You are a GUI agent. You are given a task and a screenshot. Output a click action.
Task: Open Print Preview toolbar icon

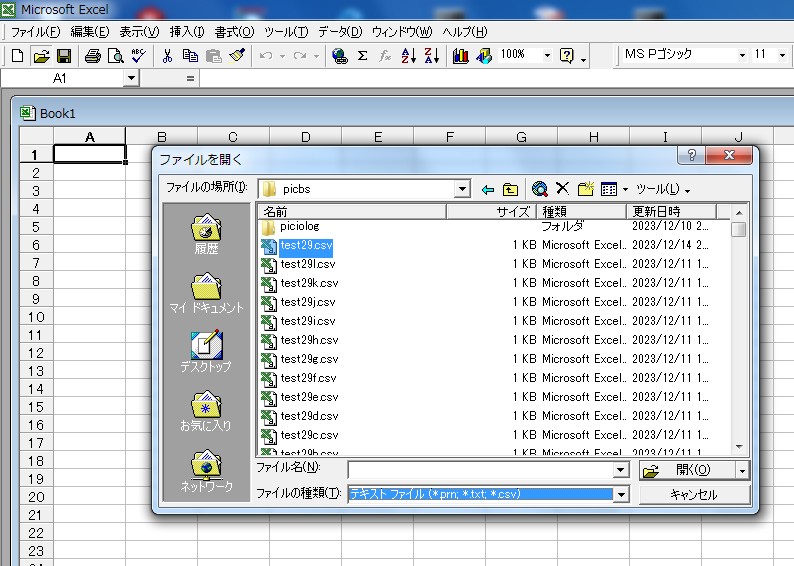(116, 56)
